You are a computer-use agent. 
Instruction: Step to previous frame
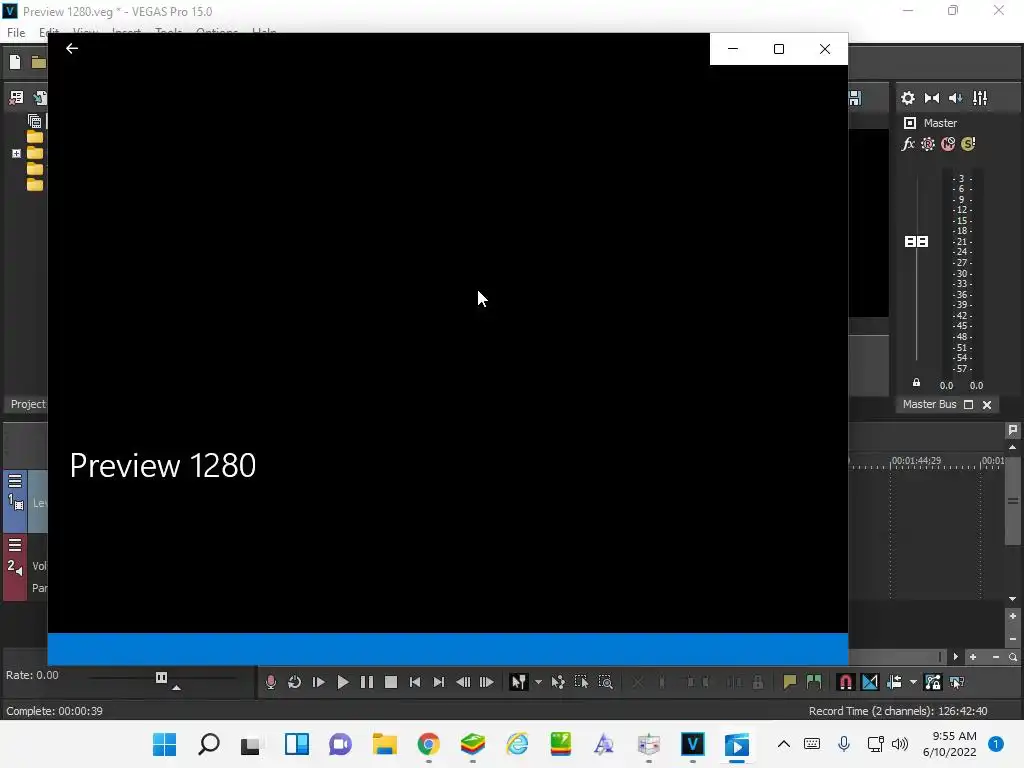pos(463,682)
